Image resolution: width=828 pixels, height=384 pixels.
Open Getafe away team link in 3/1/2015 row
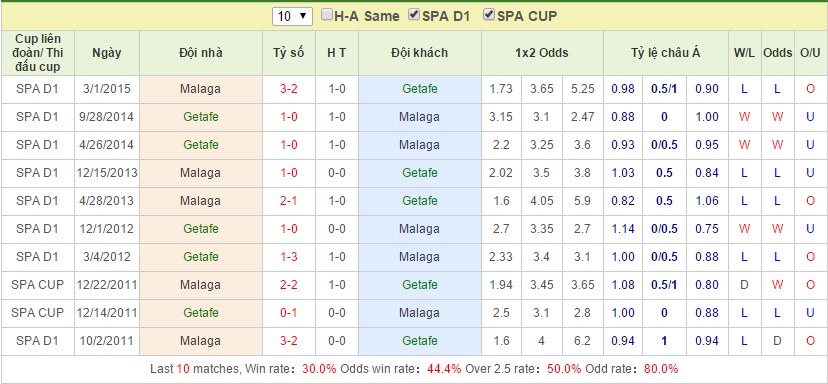[x=420, y=89]
